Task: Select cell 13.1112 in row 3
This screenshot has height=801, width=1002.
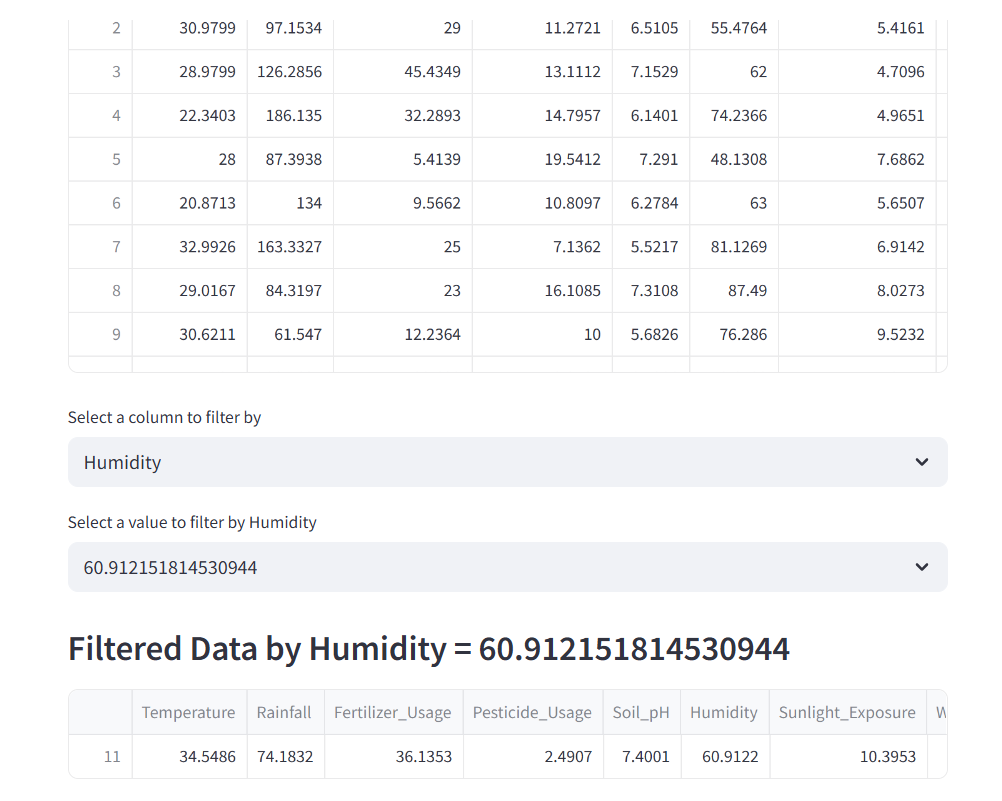Action: pos(542,72)
